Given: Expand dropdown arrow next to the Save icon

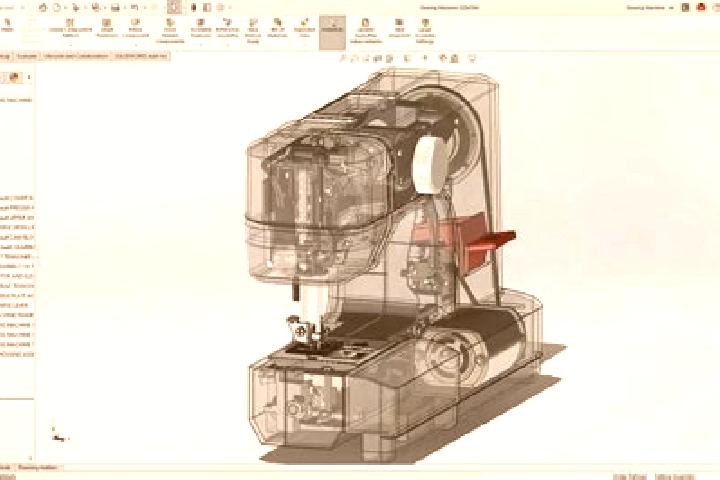Looking at the screenshot, I should coord(104,8).
